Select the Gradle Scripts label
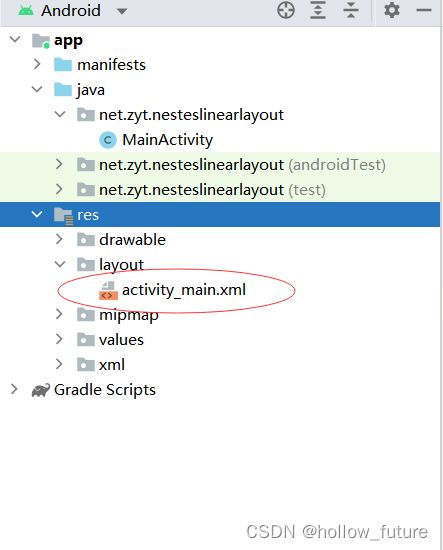Viewport: 443px width, 550px height. [x=105, y=390]
